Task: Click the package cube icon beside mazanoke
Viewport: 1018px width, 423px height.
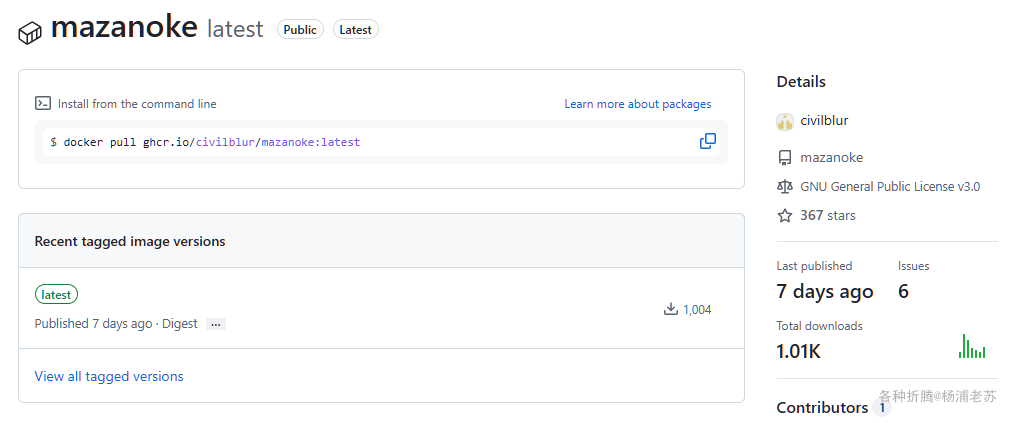Action: 30,32
